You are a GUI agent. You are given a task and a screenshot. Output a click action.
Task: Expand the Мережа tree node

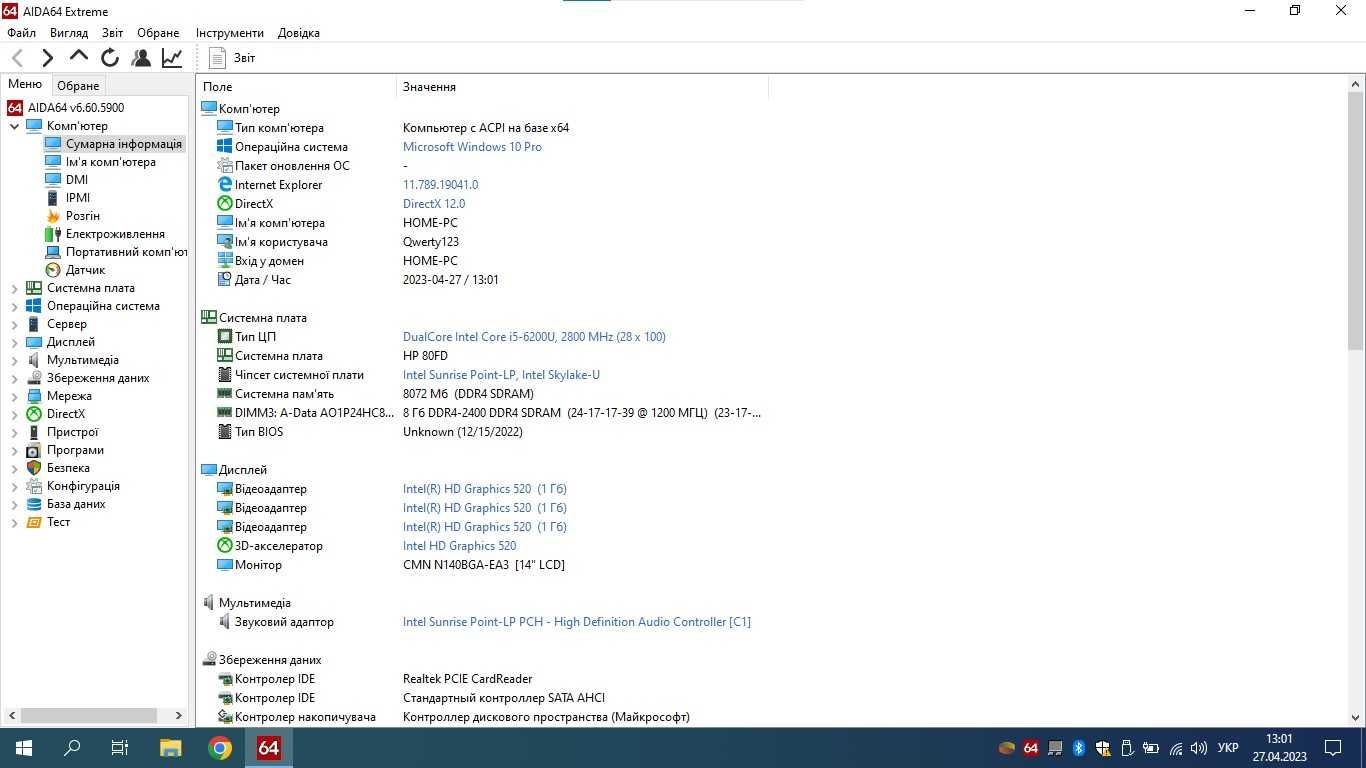pyautogui.click(x=14, y=396)
